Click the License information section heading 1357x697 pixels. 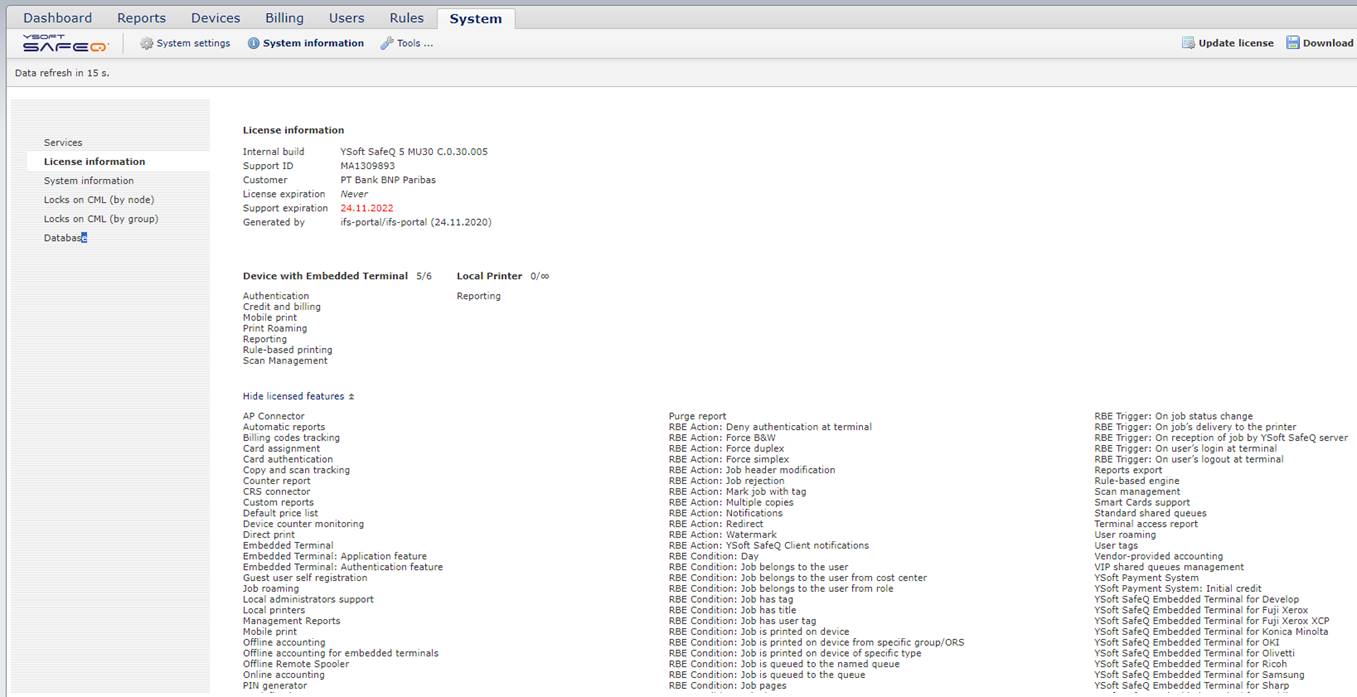[293, 130]
